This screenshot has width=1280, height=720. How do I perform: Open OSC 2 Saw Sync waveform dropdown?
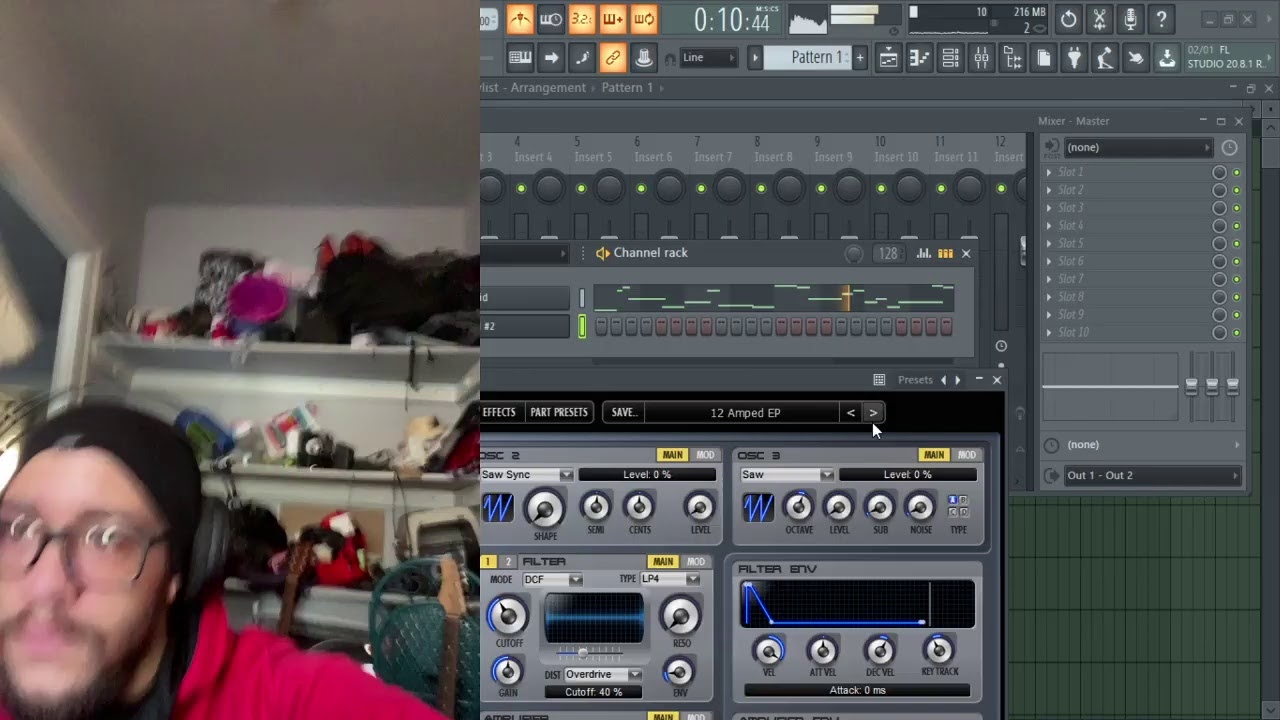(527, 475)
